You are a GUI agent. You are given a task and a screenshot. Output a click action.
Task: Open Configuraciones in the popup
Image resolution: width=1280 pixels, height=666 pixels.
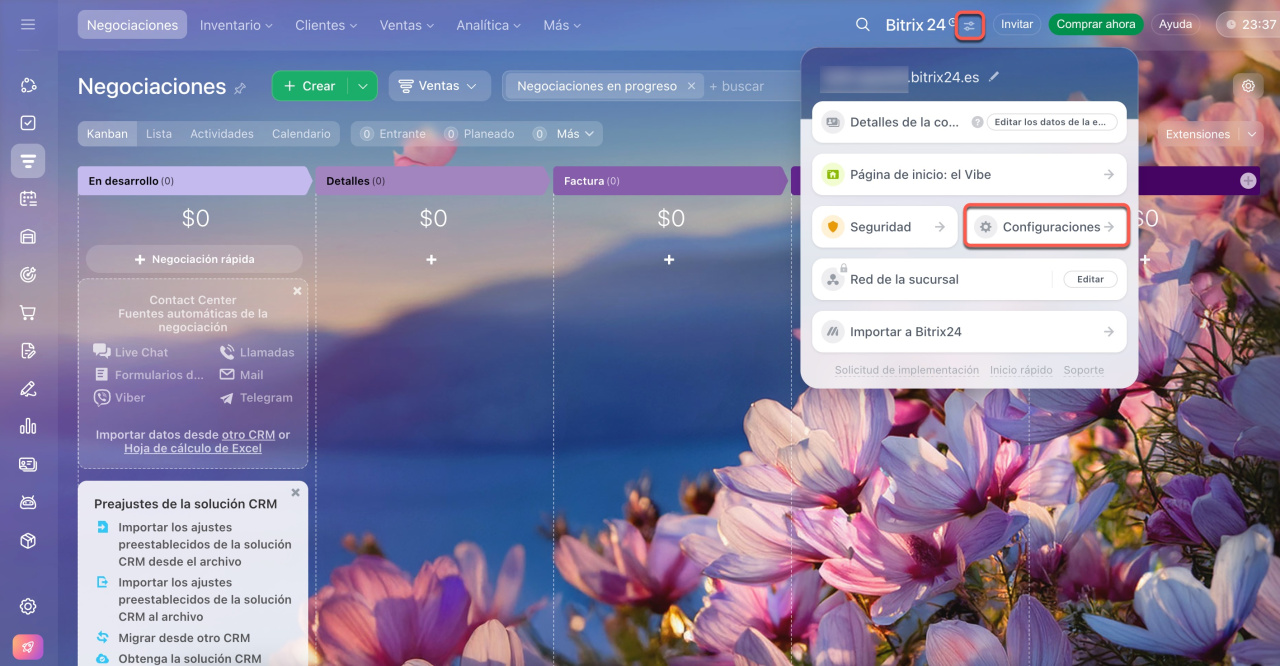coord(1046,227)
